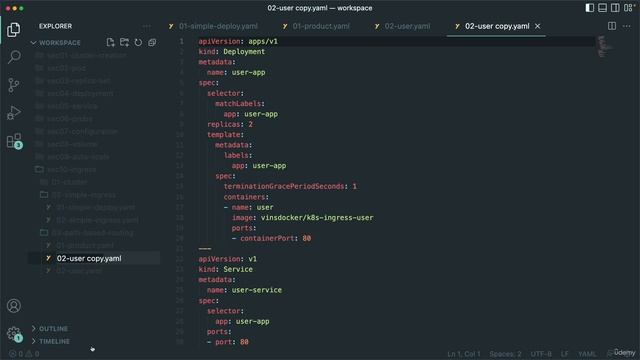Collapse the WORKSPACE section chevron
Viewport: 640px width, 360px height.
click(33, 42)
